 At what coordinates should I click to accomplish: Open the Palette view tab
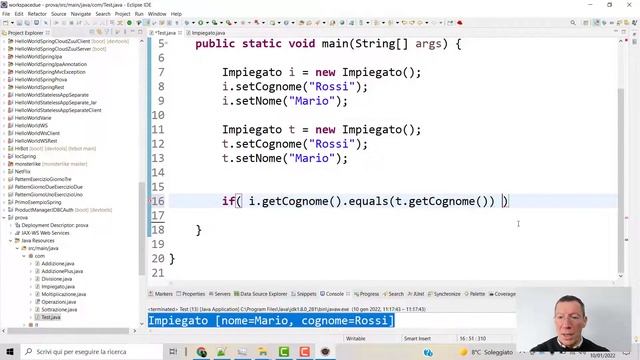pyautogui.click(x=475, y=294)
